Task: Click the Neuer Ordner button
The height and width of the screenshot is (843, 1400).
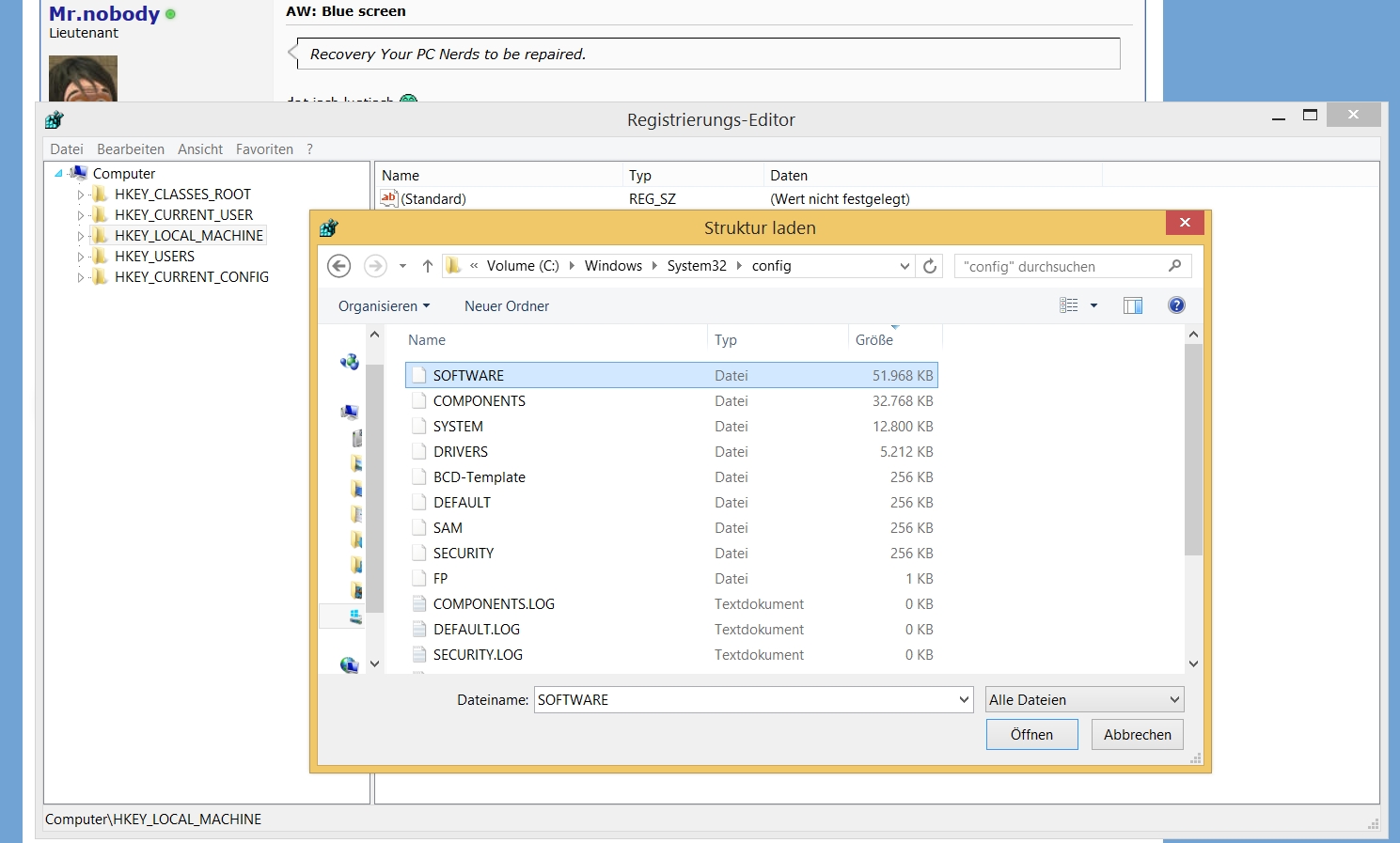Action: click(507, 305)
